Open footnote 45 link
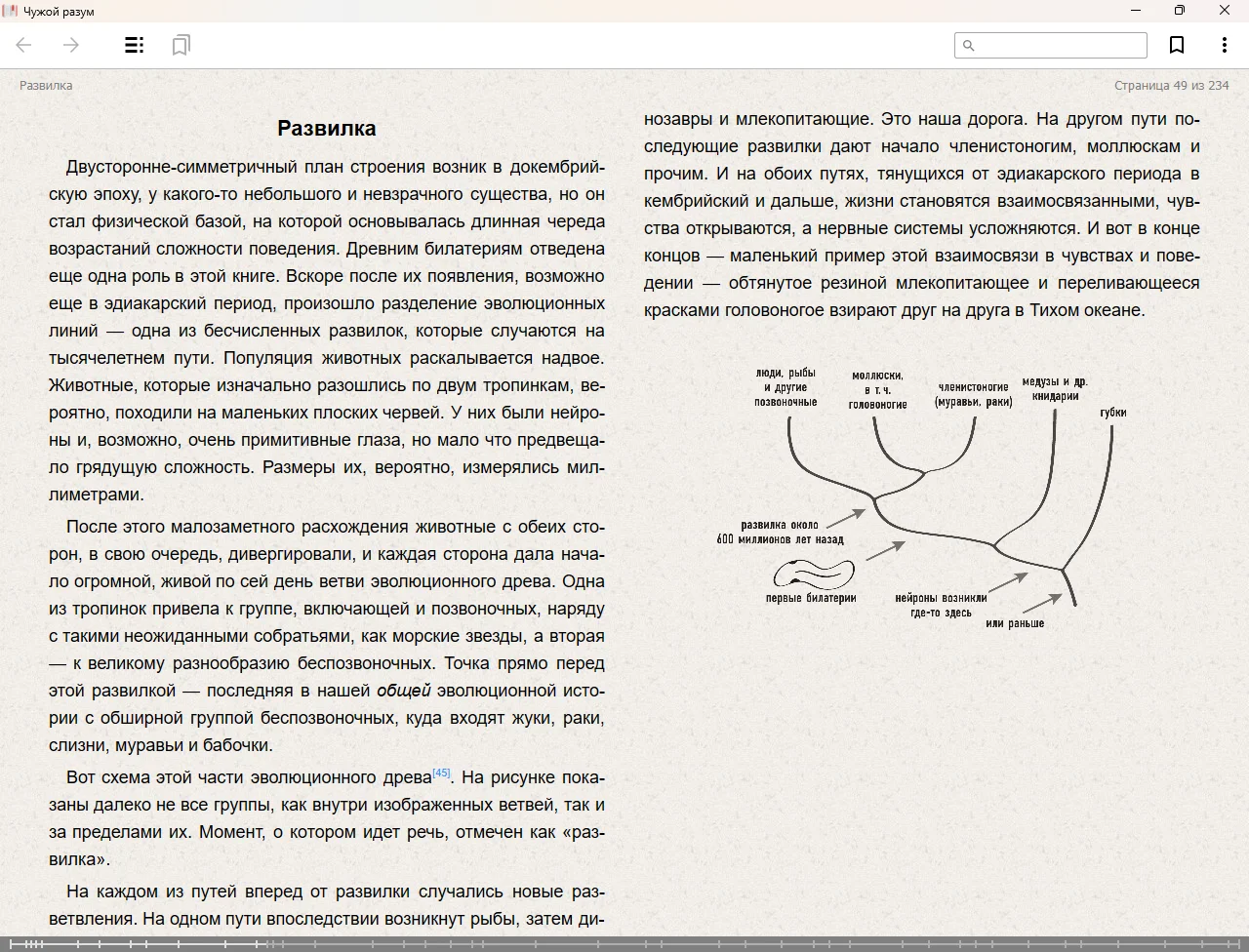 [x=441, y=773]
